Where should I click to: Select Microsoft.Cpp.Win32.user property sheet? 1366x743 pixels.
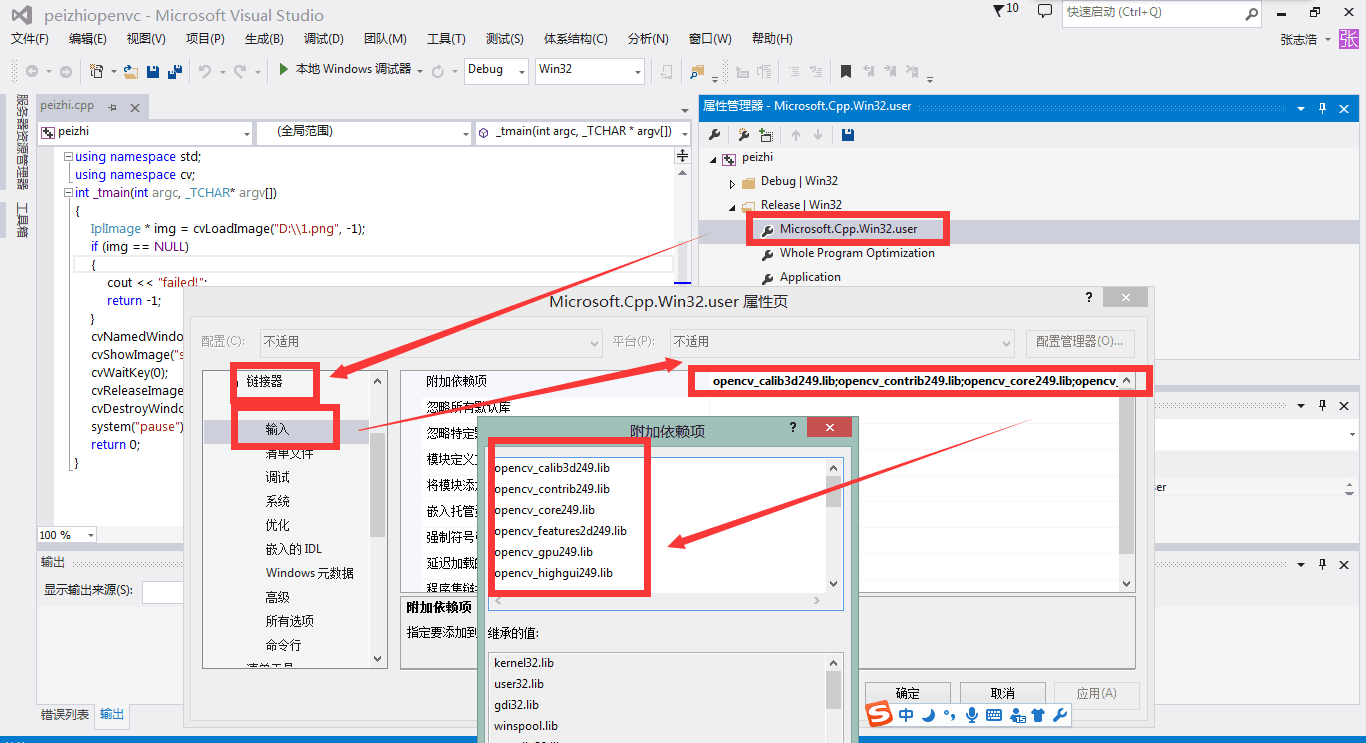coord(848,229)
